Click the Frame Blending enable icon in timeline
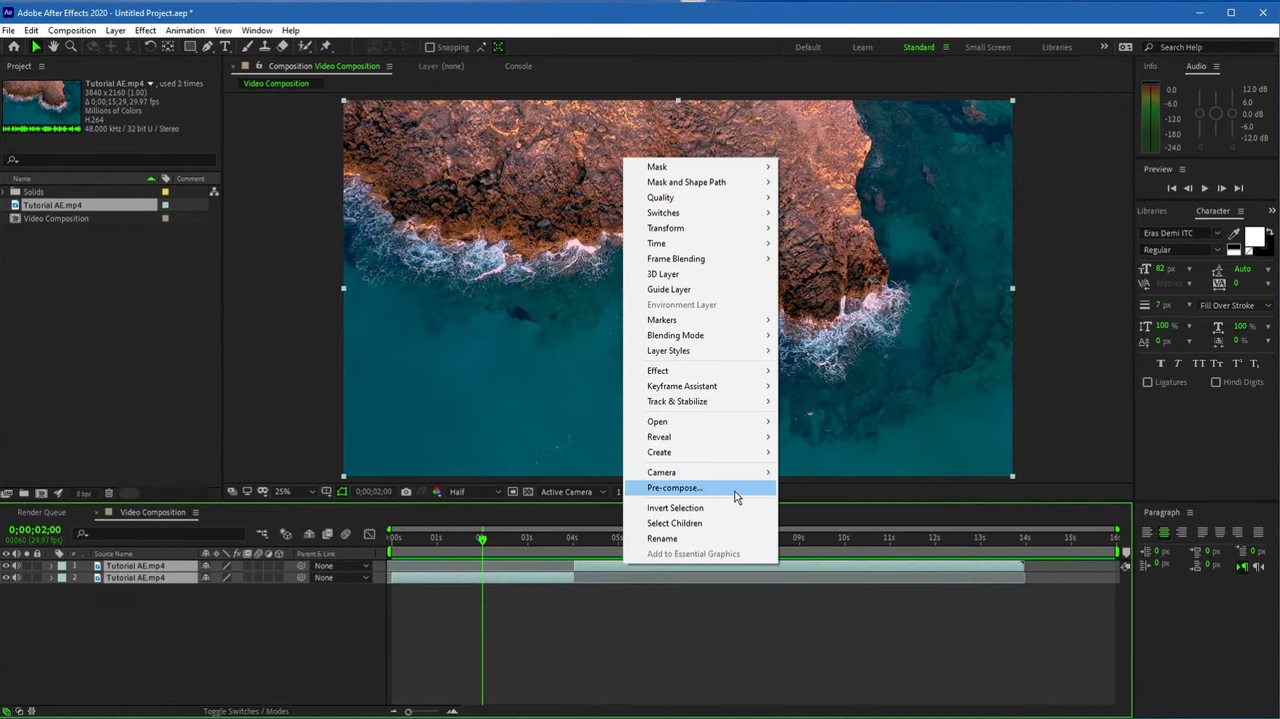1280x719 pixels. [327, 534]
